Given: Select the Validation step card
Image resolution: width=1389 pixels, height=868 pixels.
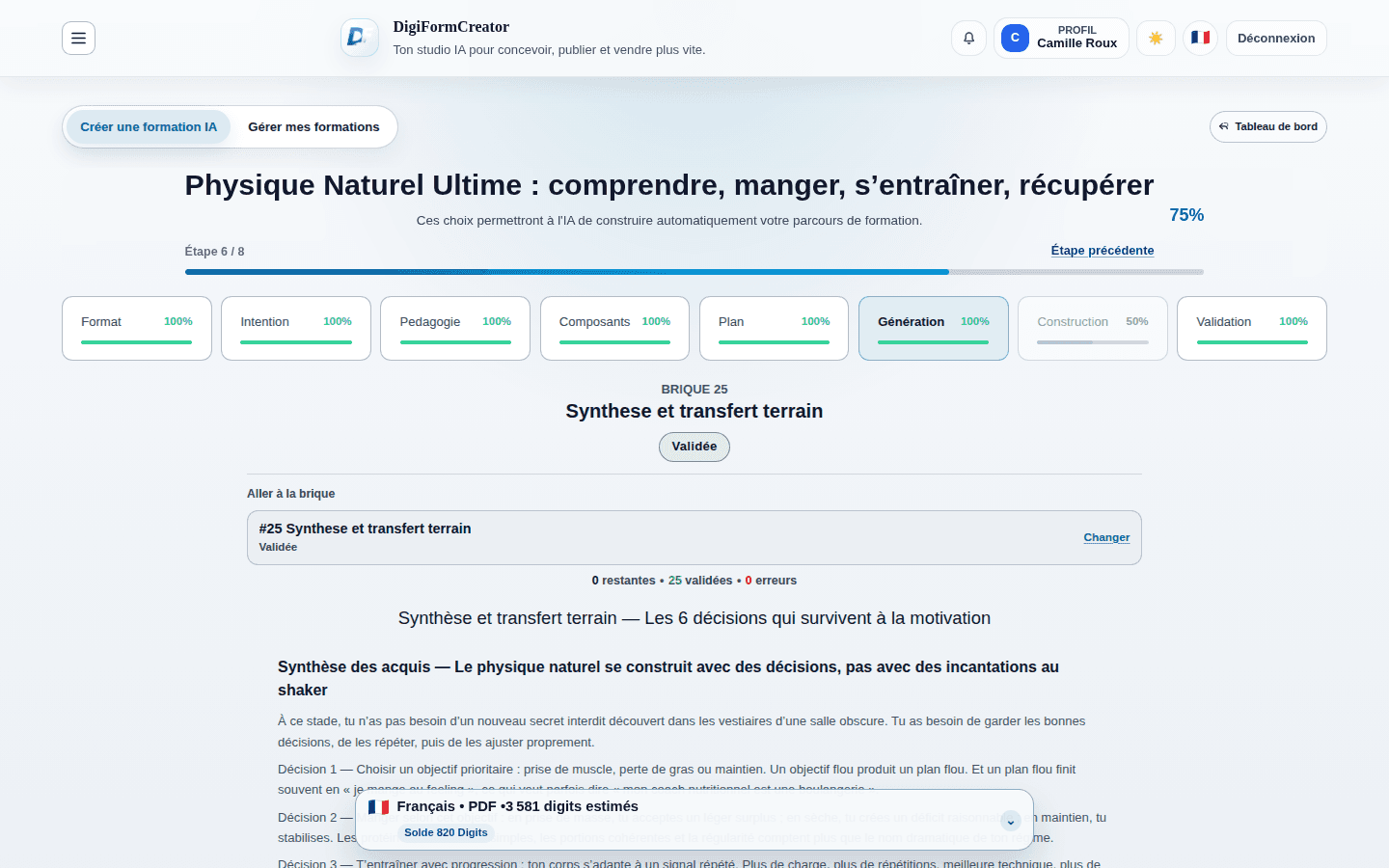Looking at the screenshot, I should 1252,329.
